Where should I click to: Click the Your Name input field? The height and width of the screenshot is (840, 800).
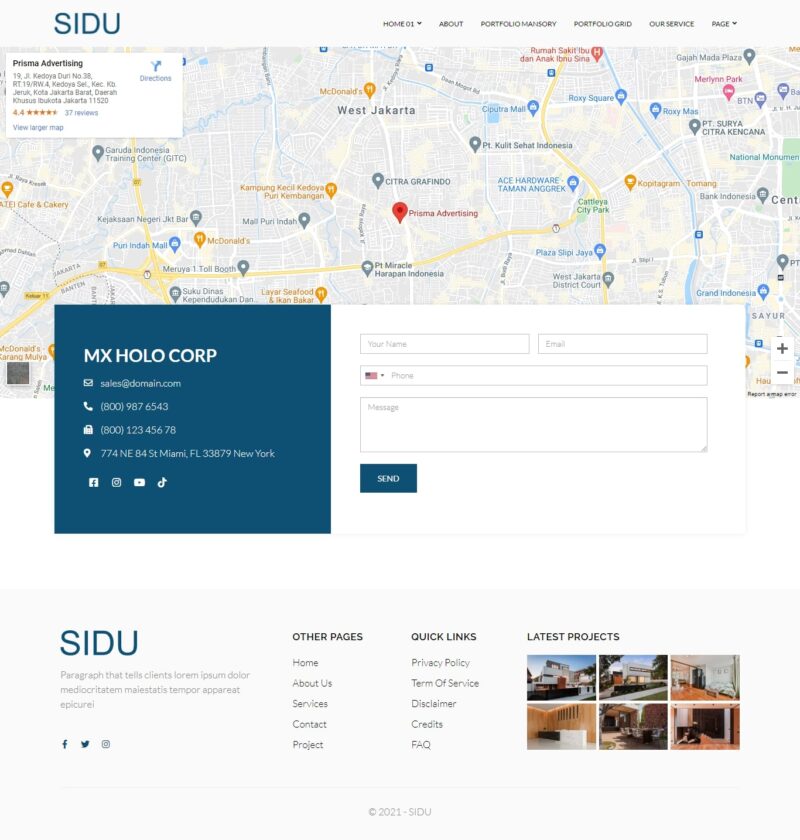click(x=444, y=344)
